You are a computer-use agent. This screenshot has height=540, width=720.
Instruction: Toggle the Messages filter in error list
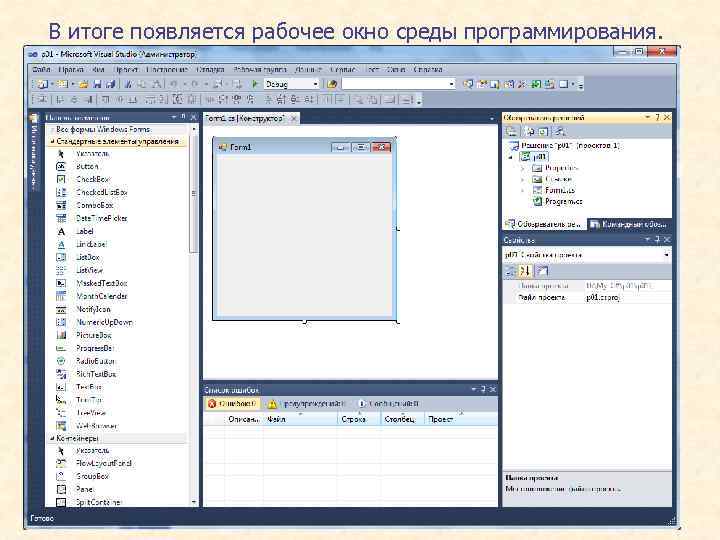coord(388,404)
